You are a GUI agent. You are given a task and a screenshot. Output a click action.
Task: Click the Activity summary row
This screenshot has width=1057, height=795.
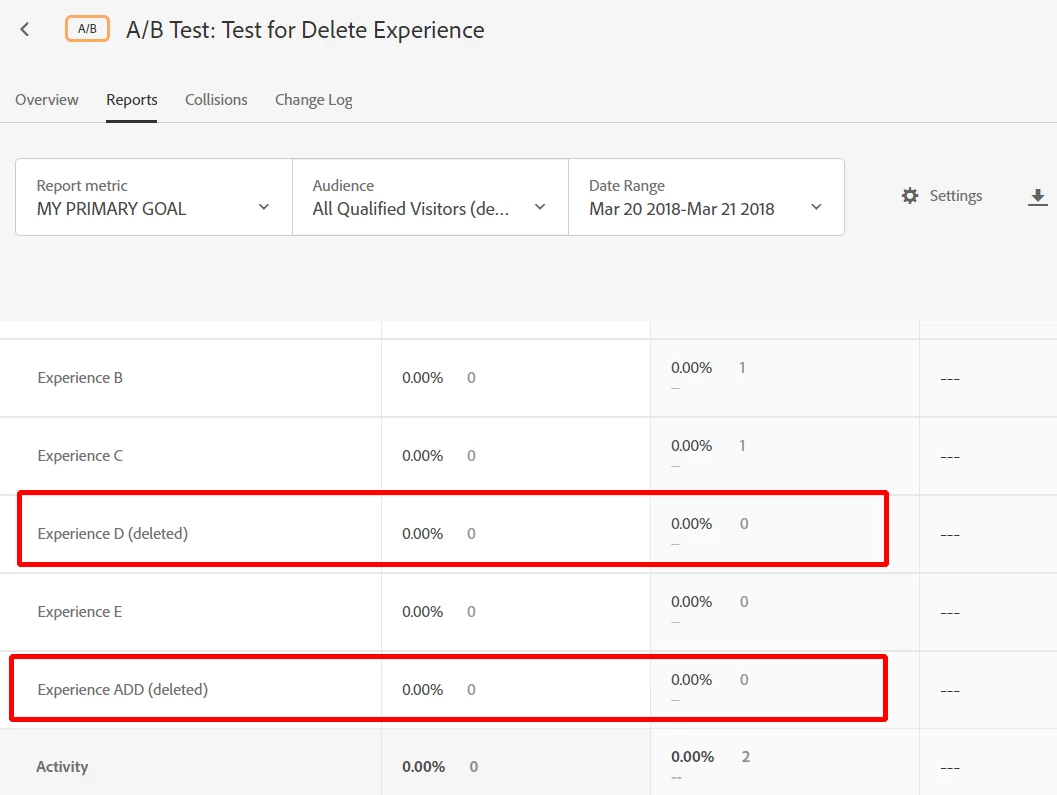62,767
